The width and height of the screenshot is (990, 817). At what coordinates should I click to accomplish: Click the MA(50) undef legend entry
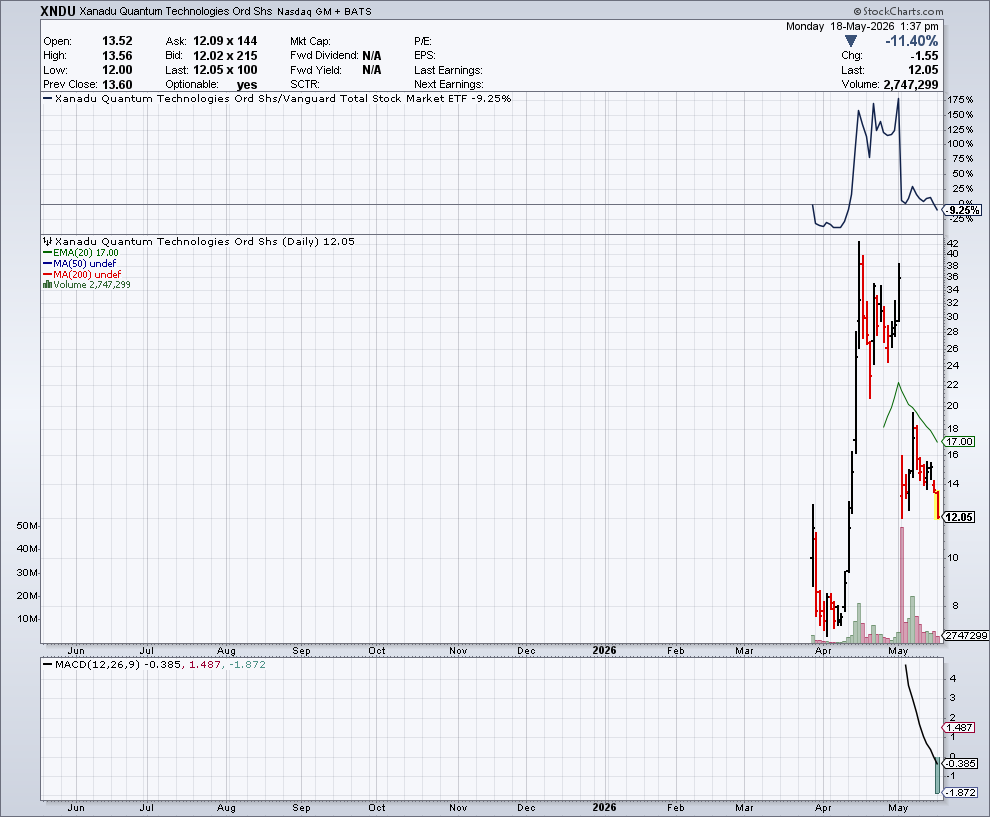(80, 263)
